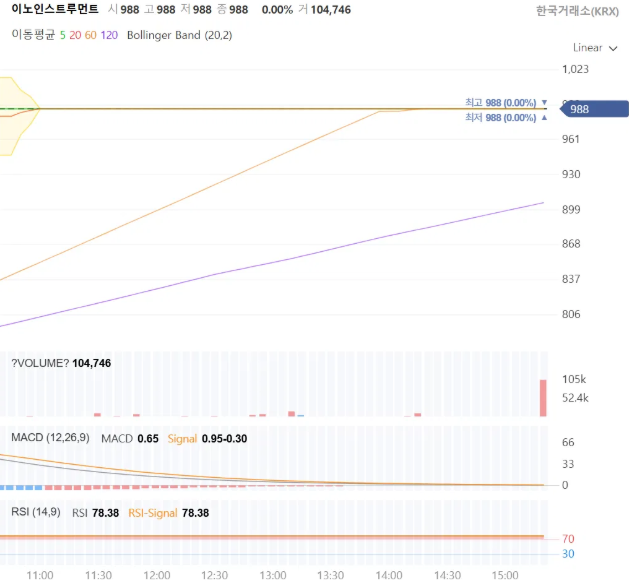Select the 988 current price tag

pos(594,109)
